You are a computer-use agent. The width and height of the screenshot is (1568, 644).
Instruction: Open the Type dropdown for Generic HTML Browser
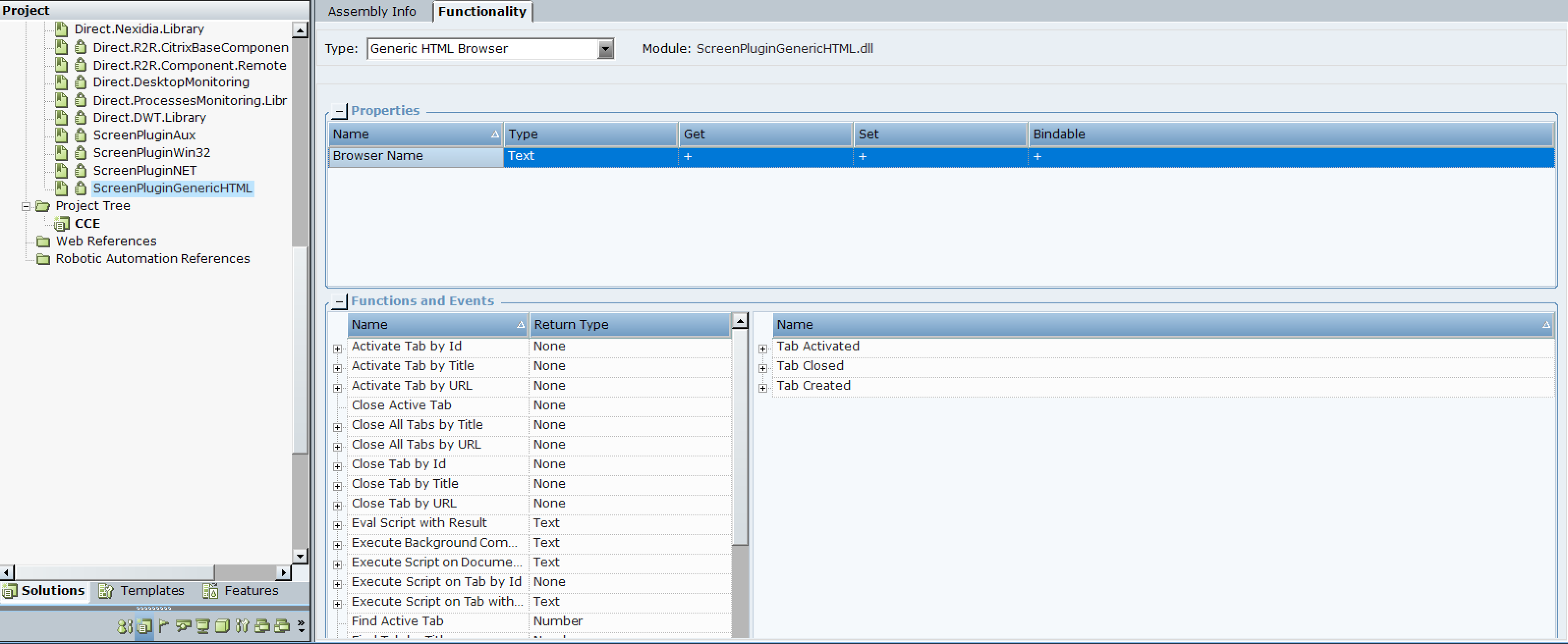tap(605, 49)
